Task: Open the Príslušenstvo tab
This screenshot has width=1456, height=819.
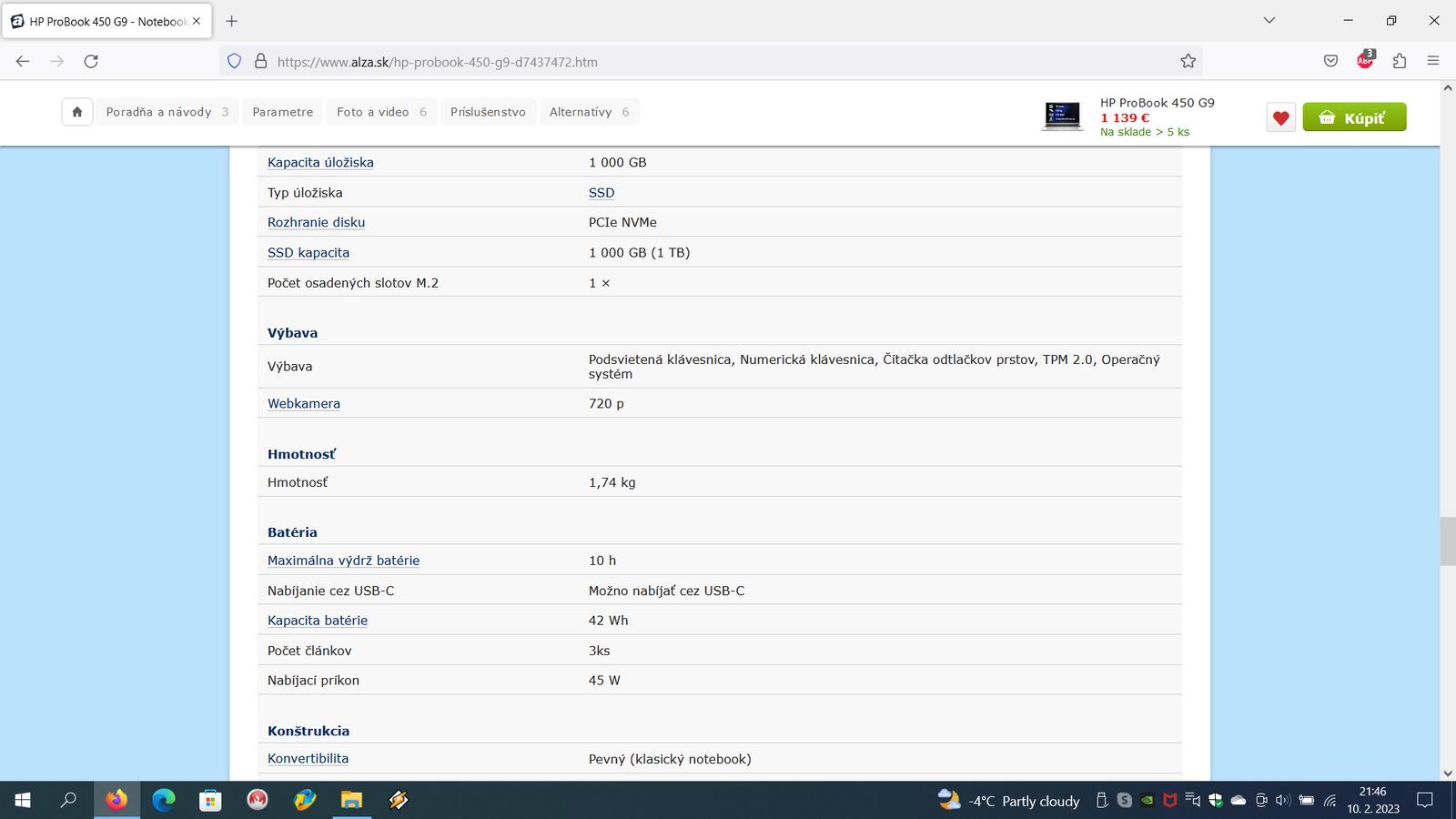Action: pyautogui.click(x=488, y=112)
